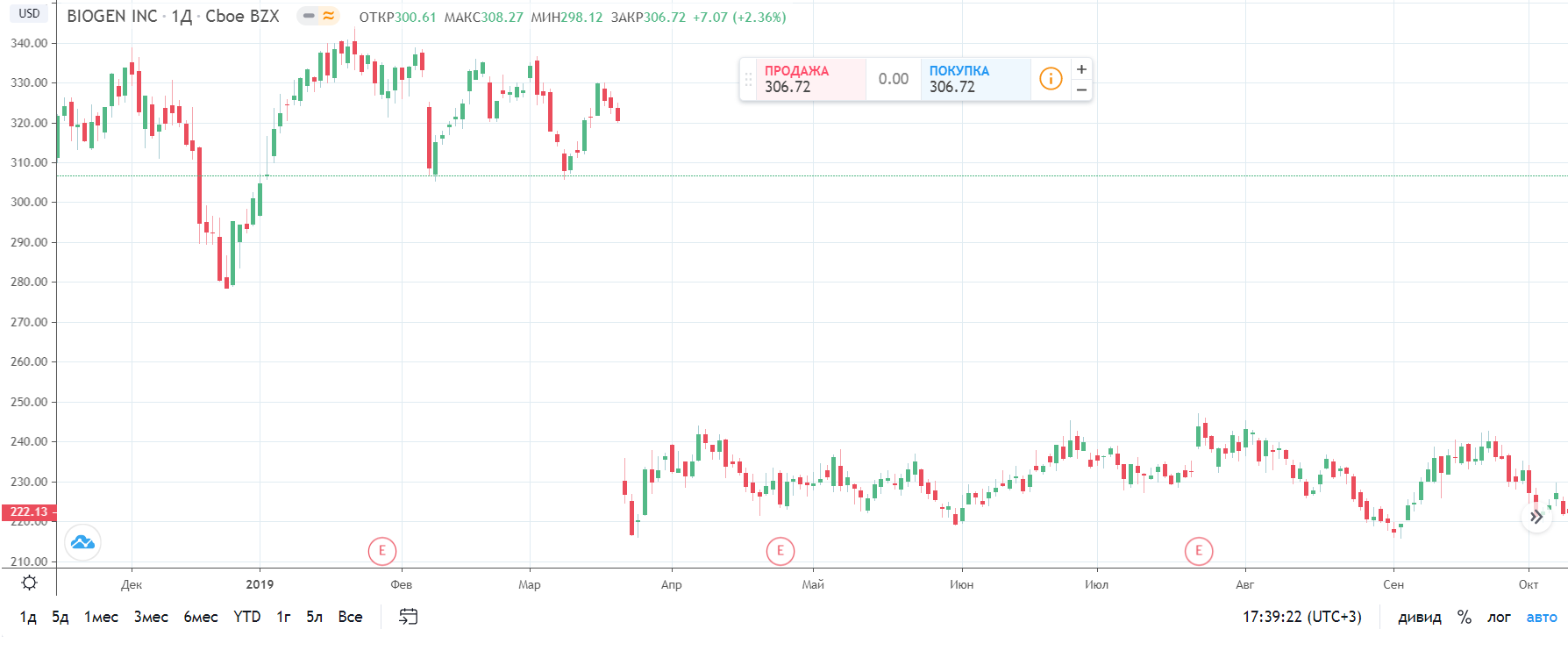Click the Сен label on time axis
Image resolution: width=1568 pixels, height=658 pixels.
tap(1393, 584)
